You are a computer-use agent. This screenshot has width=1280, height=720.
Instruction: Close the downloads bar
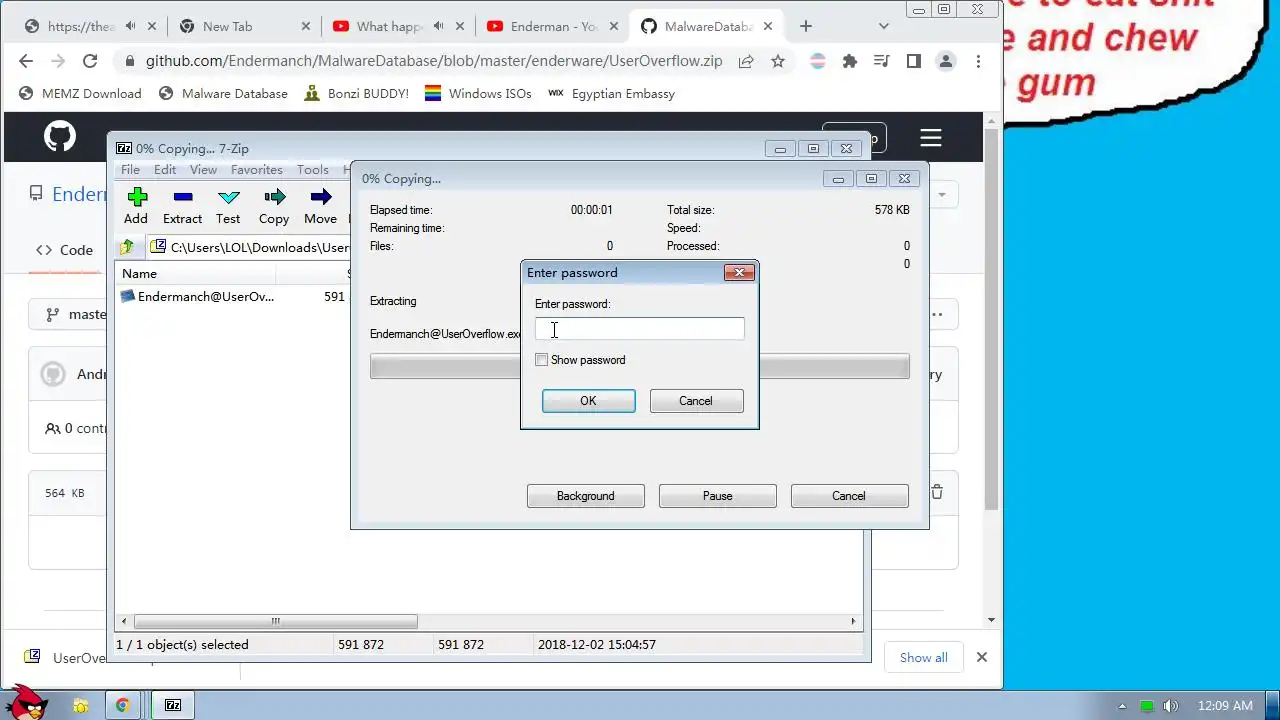point(982,657)
